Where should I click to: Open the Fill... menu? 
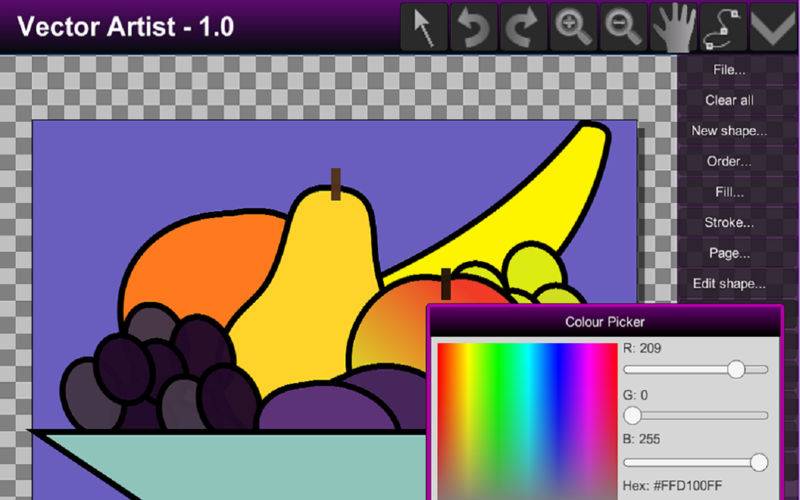pyautogui.click(x=730, y=192)
